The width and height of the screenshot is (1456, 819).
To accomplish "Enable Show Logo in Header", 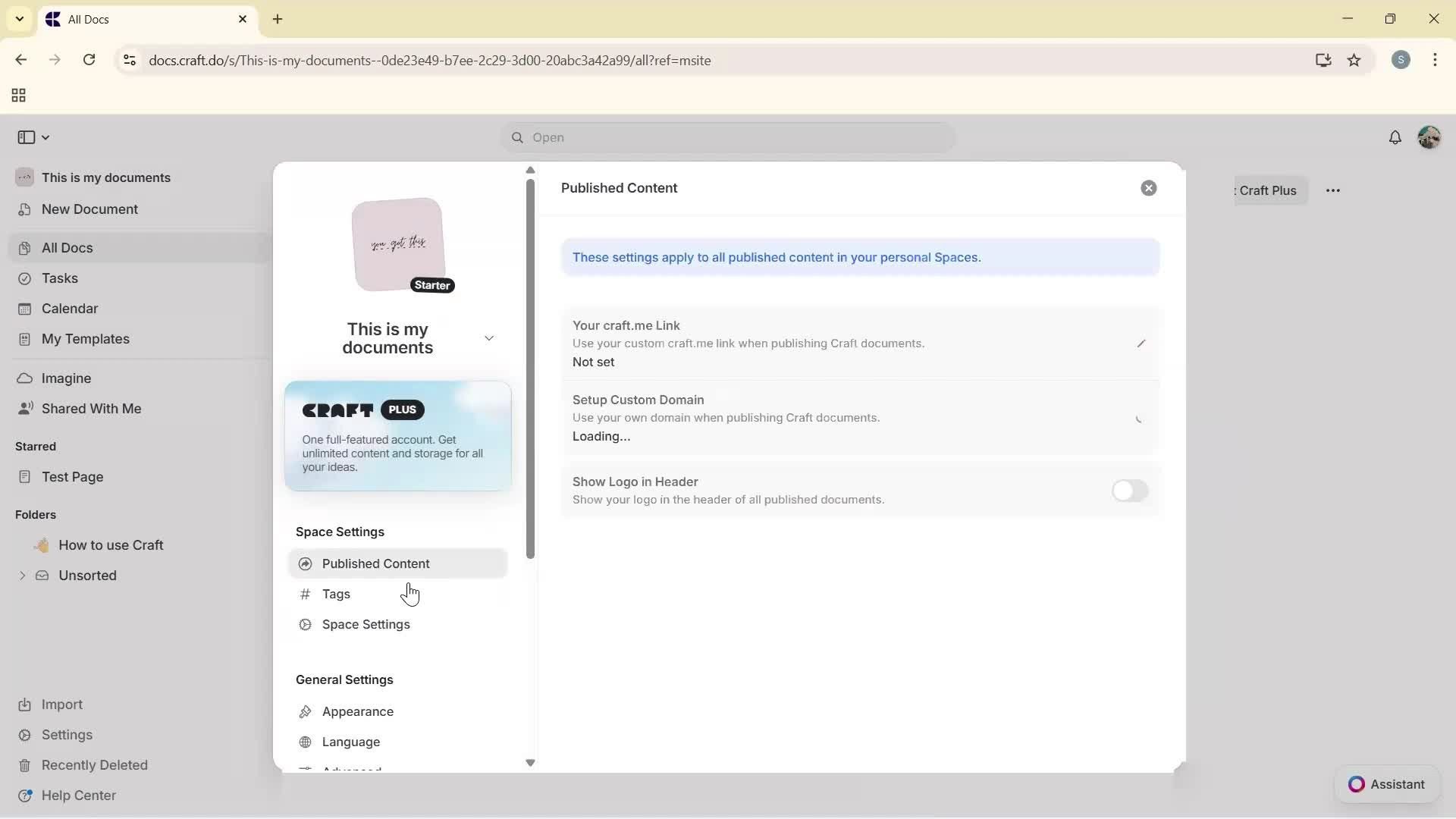I will [1129, 491].
